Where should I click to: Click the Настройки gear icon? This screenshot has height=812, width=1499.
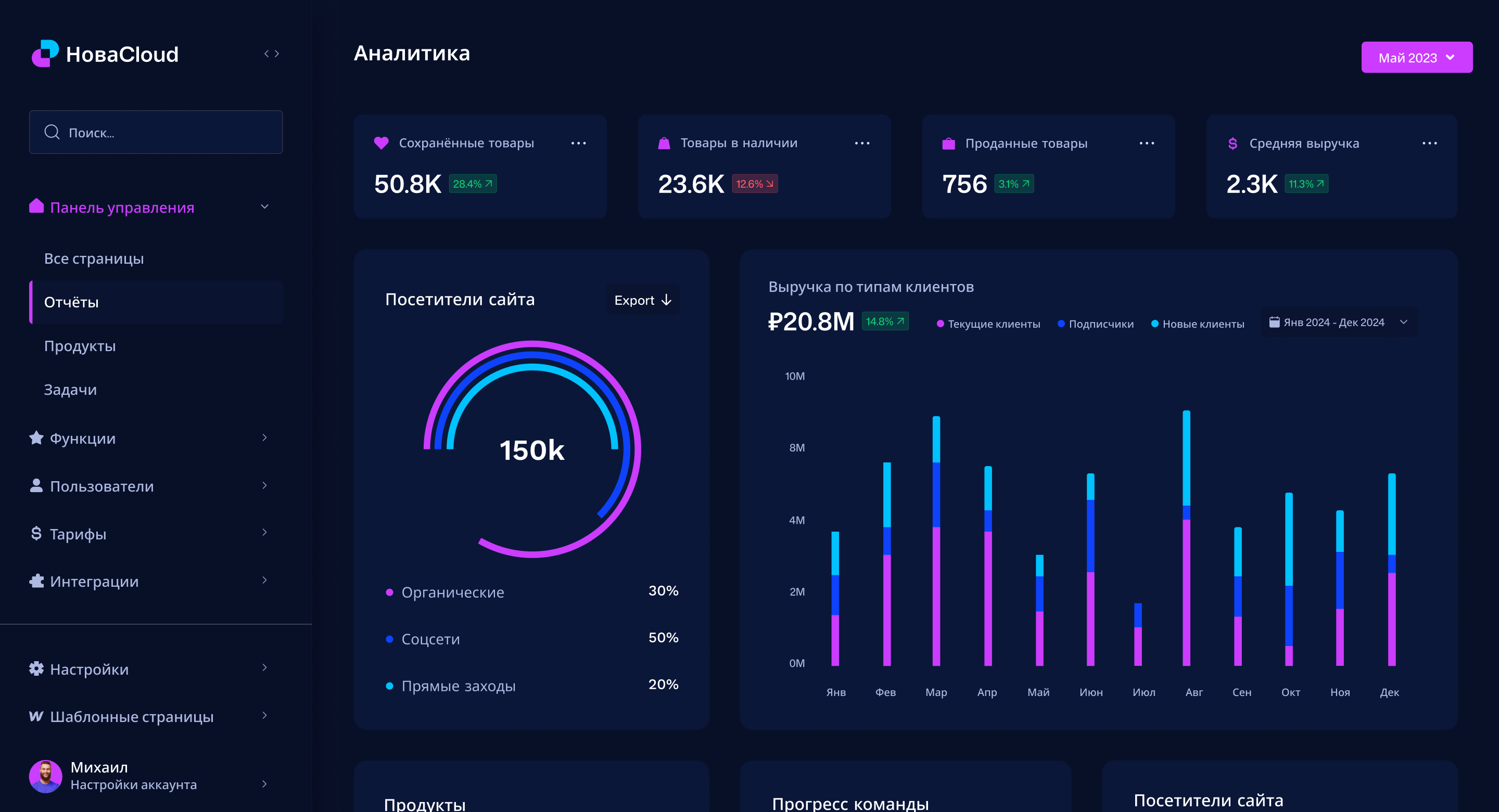click(x=36, y=668)
